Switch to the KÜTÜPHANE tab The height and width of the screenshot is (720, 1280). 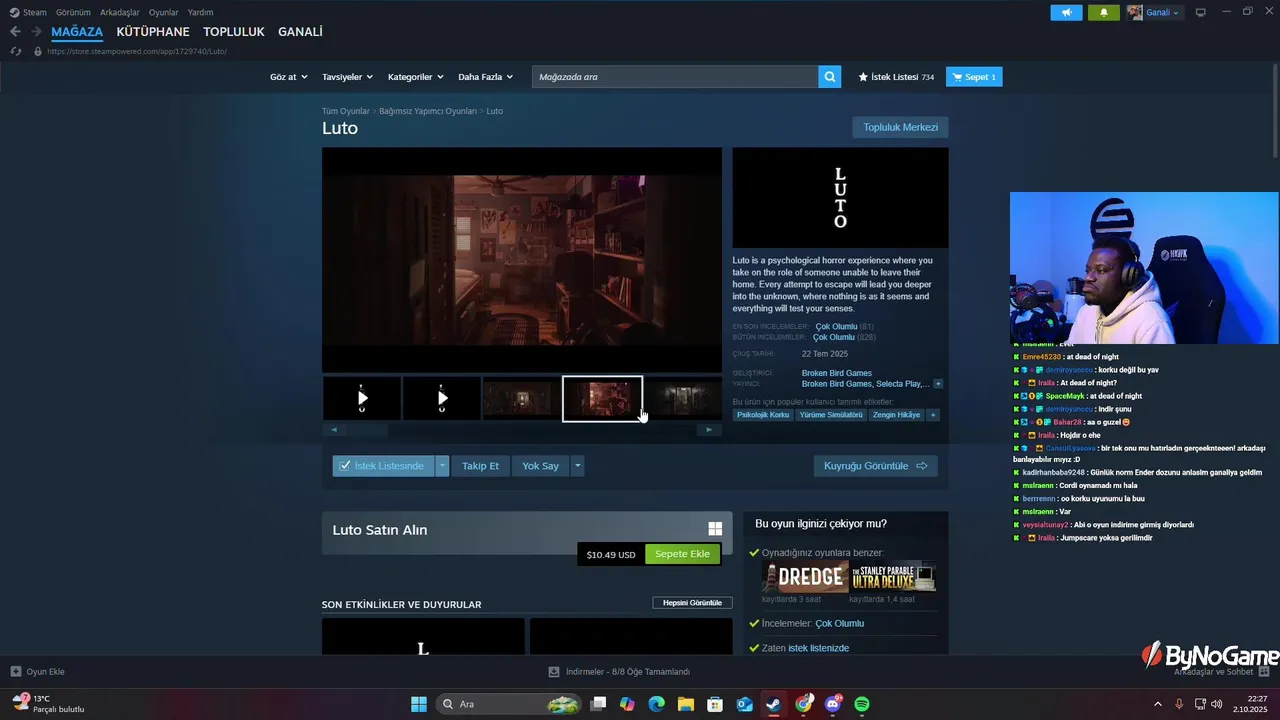(x=153, y=32)
